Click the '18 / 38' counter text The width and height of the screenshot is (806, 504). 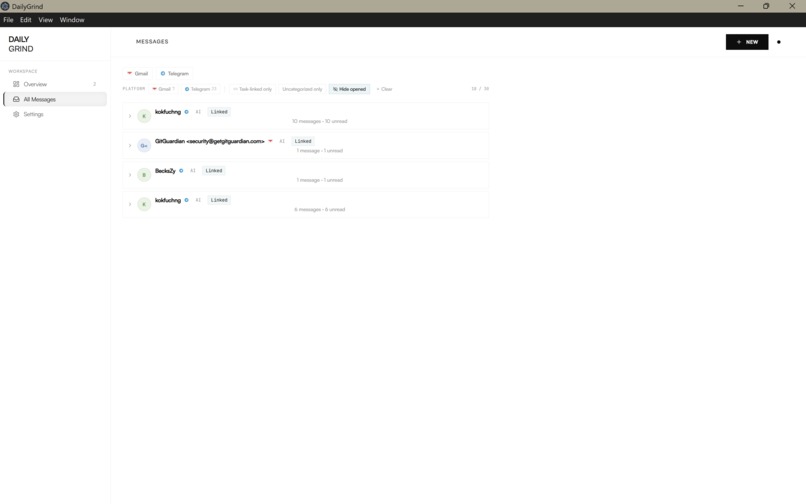click(480, 89)
